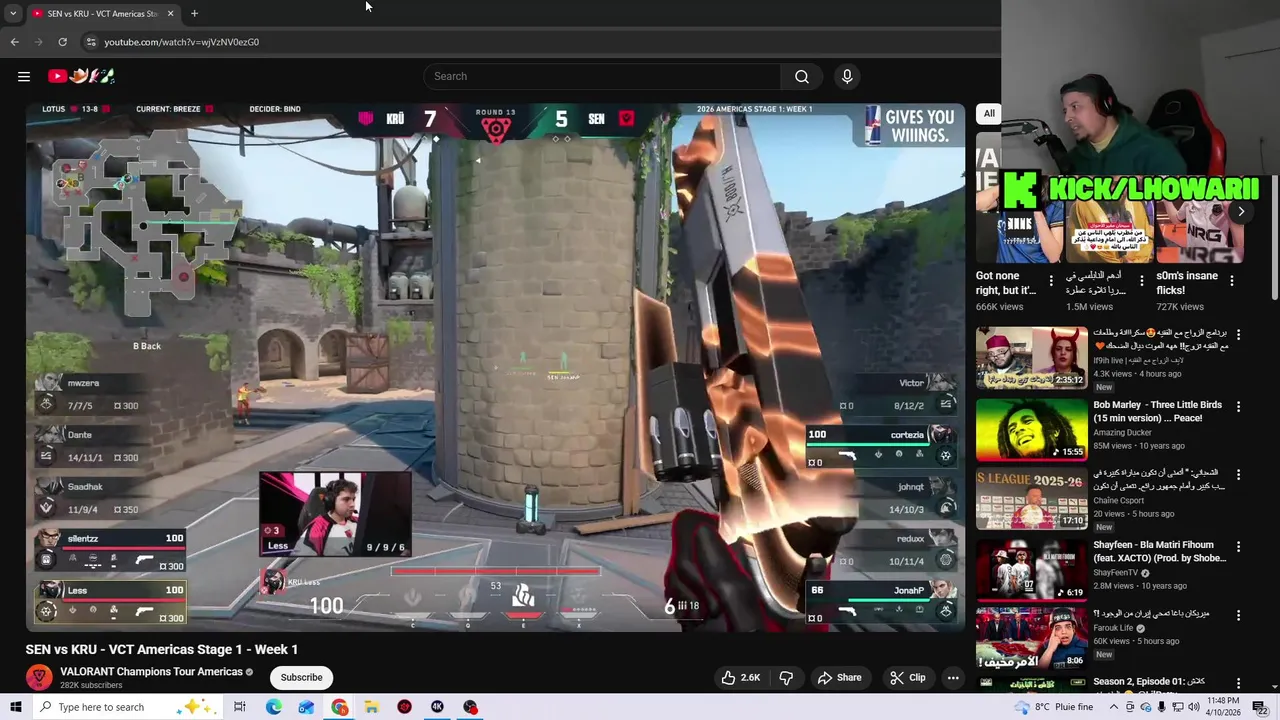
Task: Open Task View on the taskbar
Action: coord(240,707)
